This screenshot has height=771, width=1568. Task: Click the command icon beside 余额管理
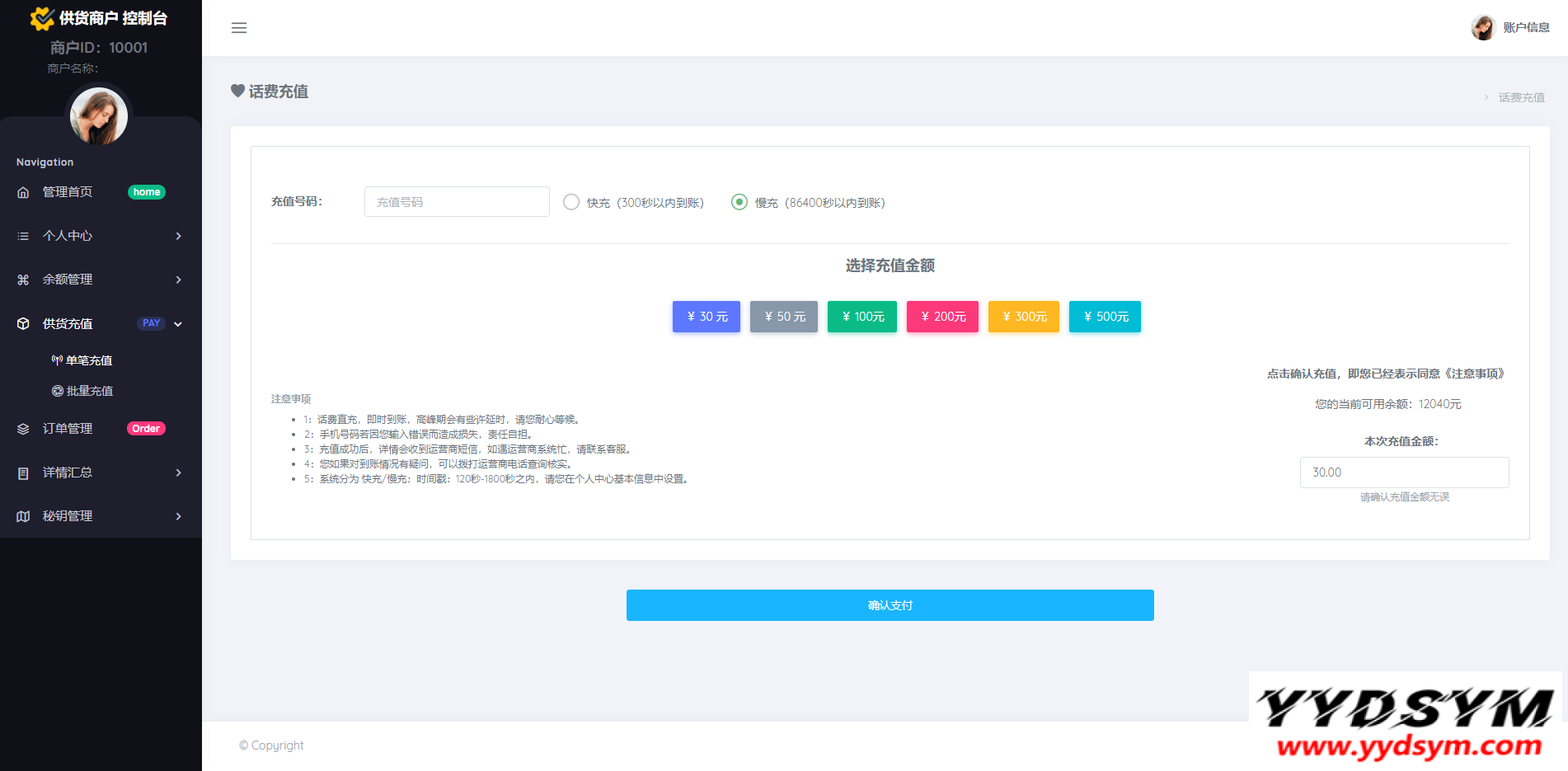pos(23,280)
